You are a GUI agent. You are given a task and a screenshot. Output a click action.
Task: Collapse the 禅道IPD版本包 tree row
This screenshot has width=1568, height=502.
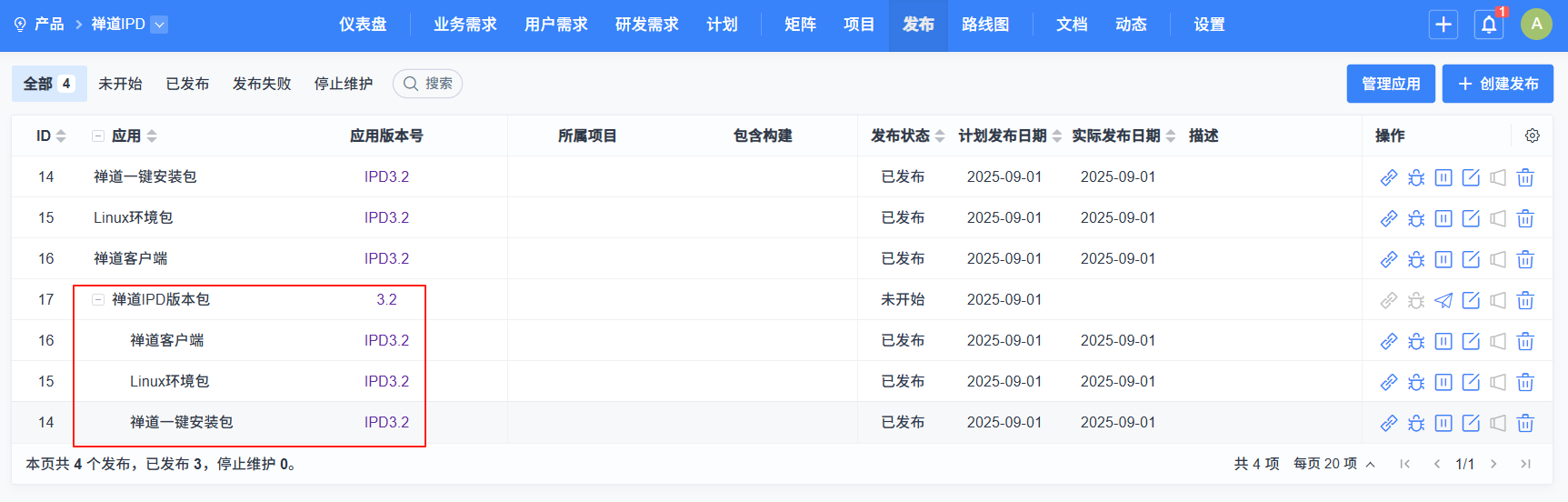98,299
